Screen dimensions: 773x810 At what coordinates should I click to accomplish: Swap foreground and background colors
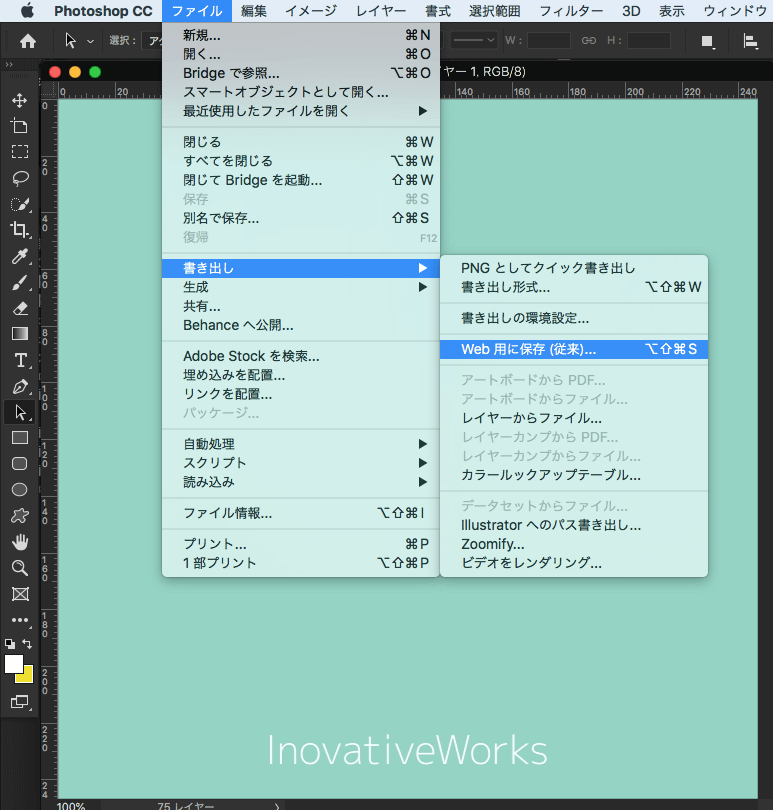point(27,644)
